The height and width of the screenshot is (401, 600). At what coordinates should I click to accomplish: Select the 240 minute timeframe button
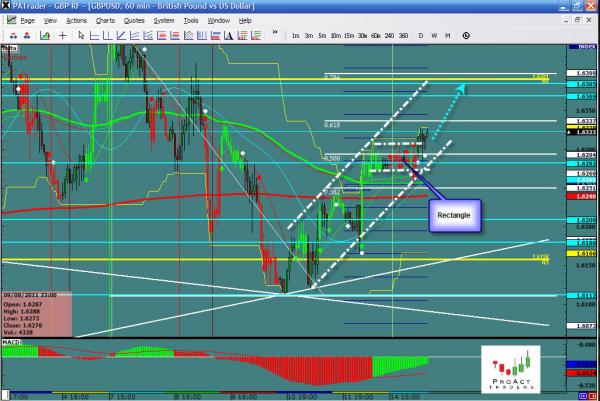point(388,36)
